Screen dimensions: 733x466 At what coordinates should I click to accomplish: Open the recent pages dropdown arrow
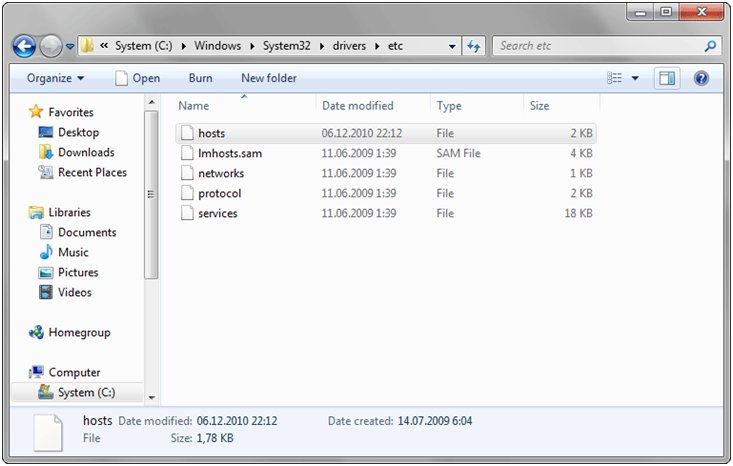[x=70, y=46]
